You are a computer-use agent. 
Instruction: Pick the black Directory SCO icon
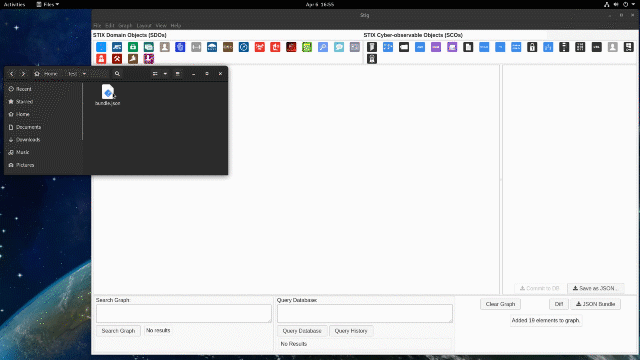(404, 47)
